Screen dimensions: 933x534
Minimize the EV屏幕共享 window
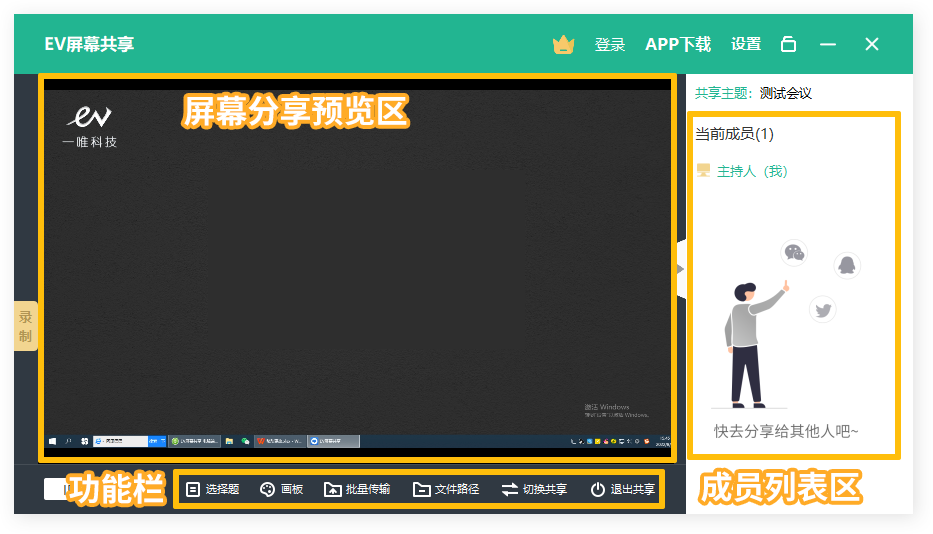[x=828, y=44]
